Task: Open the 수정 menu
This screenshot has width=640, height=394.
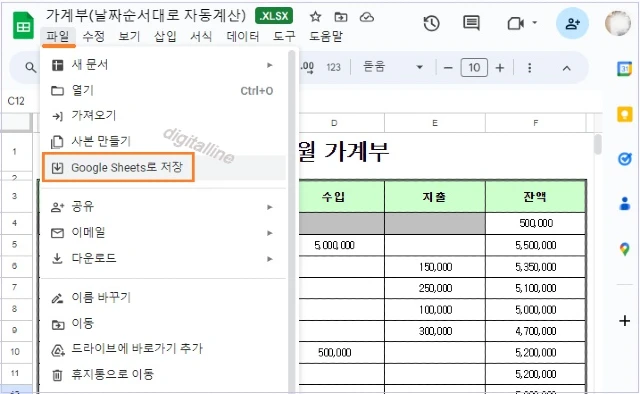Action: click(x=93, y=37)
